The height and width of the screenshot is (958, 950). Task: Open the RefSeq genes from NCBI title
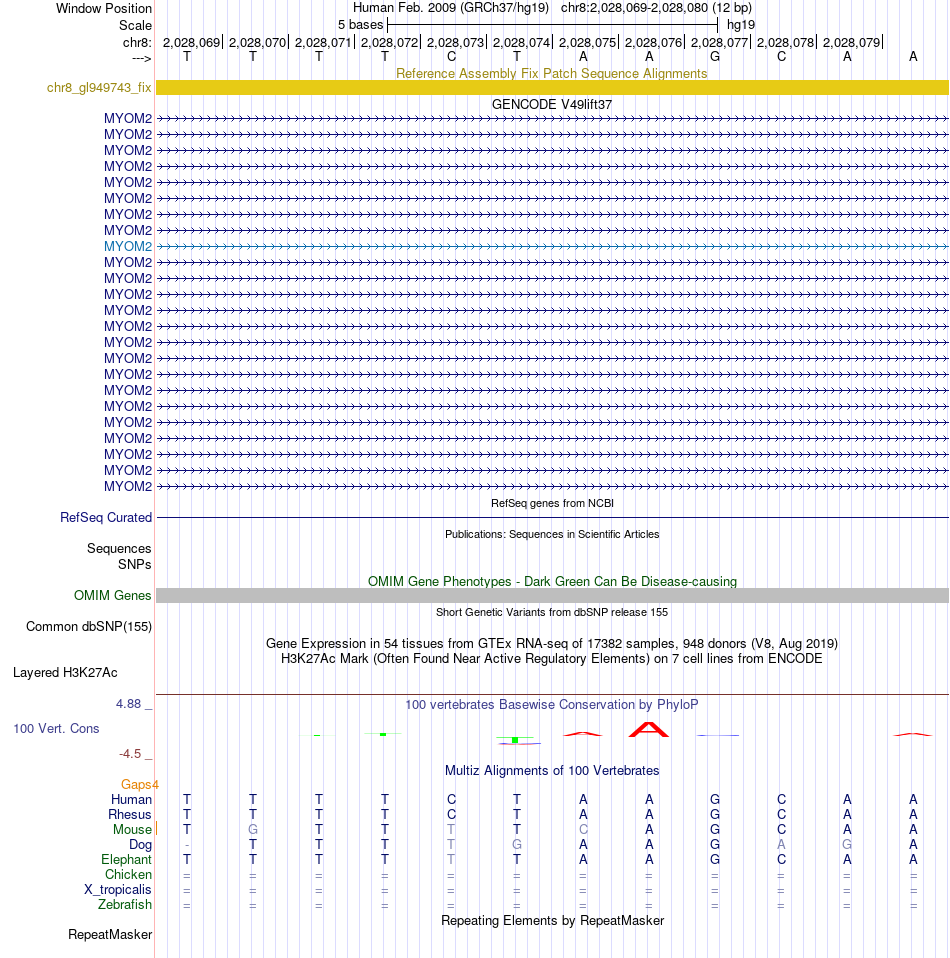tap(552, 503)
